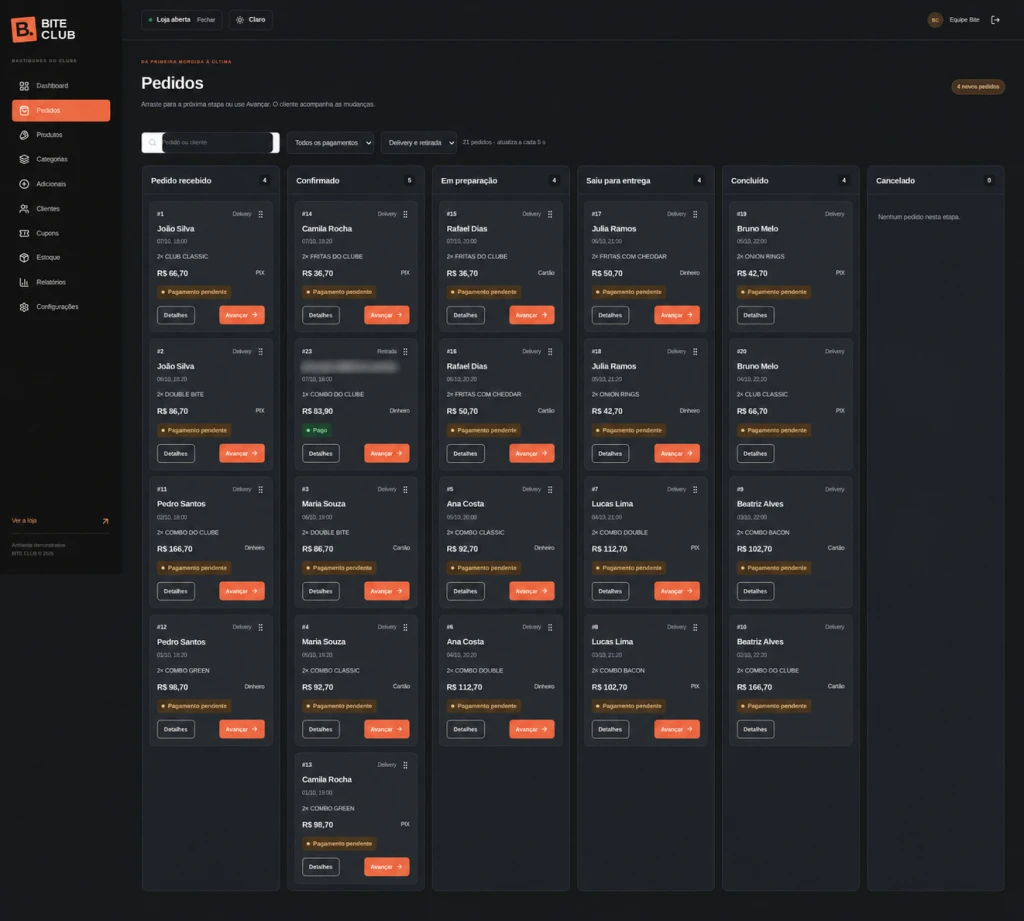This screenshot has width=1024, height=921.
Task: Open the Estoque menu item
Action: (61, 257)
